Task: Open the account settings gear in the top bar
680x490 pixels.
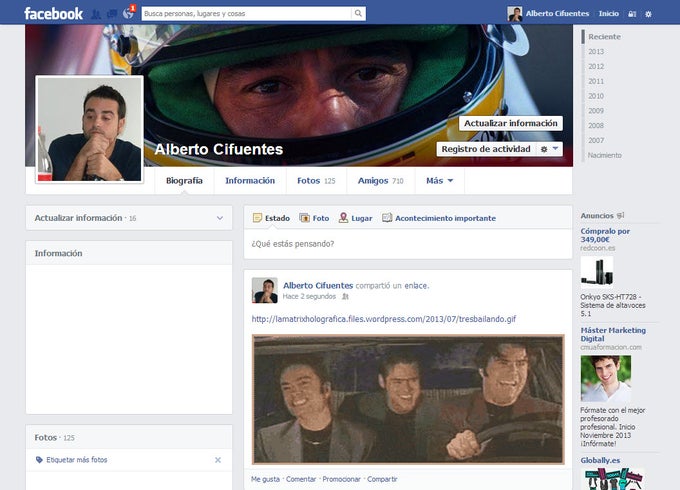Action: pos(648,14)
